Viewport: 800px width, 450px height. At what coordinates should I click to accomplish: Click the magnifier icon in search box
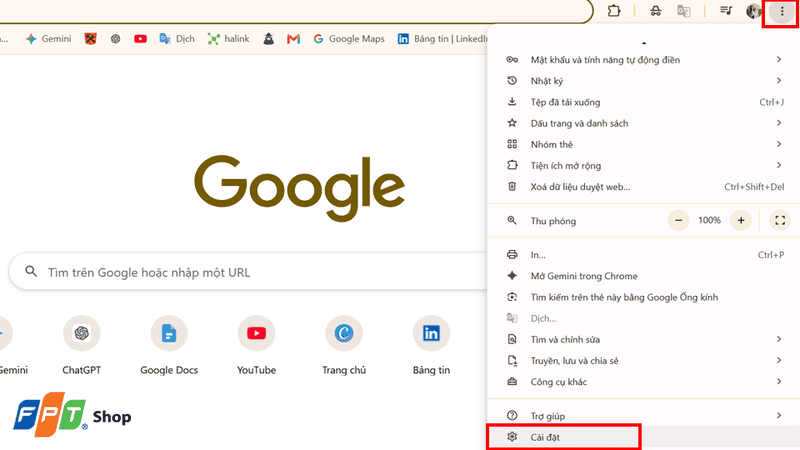31,271
